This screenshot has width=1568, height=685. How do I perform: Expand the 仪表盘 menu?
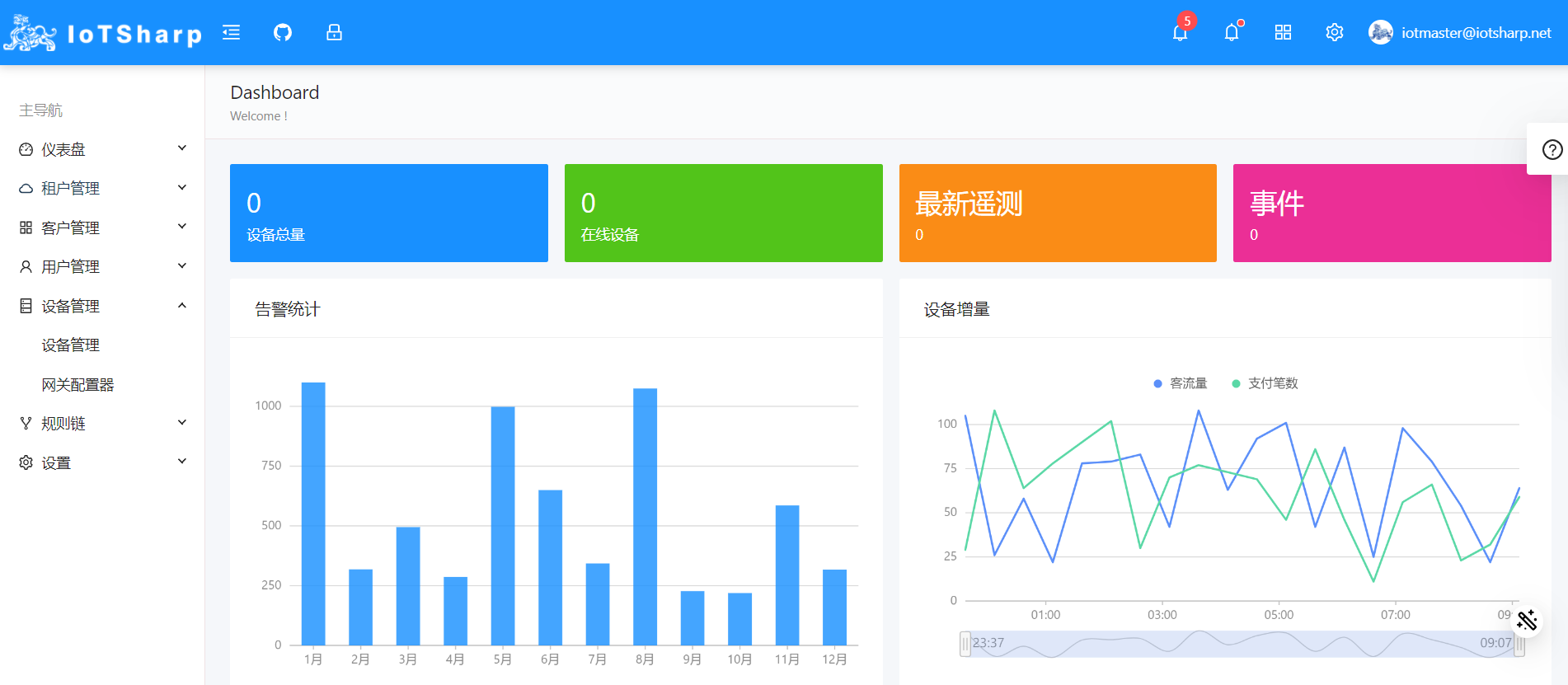click(x=102, y=149)
